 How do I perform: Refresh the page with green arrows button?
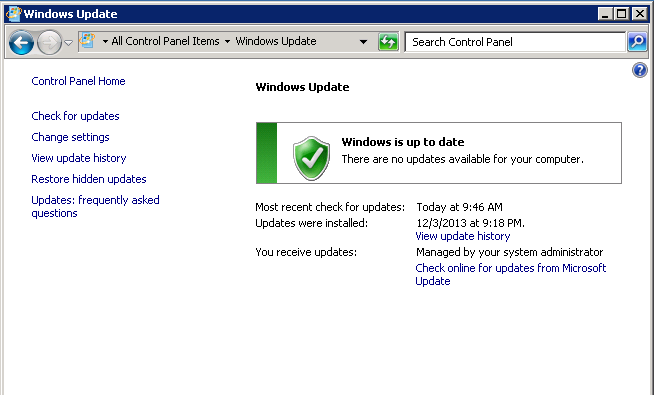click(388, 42)
